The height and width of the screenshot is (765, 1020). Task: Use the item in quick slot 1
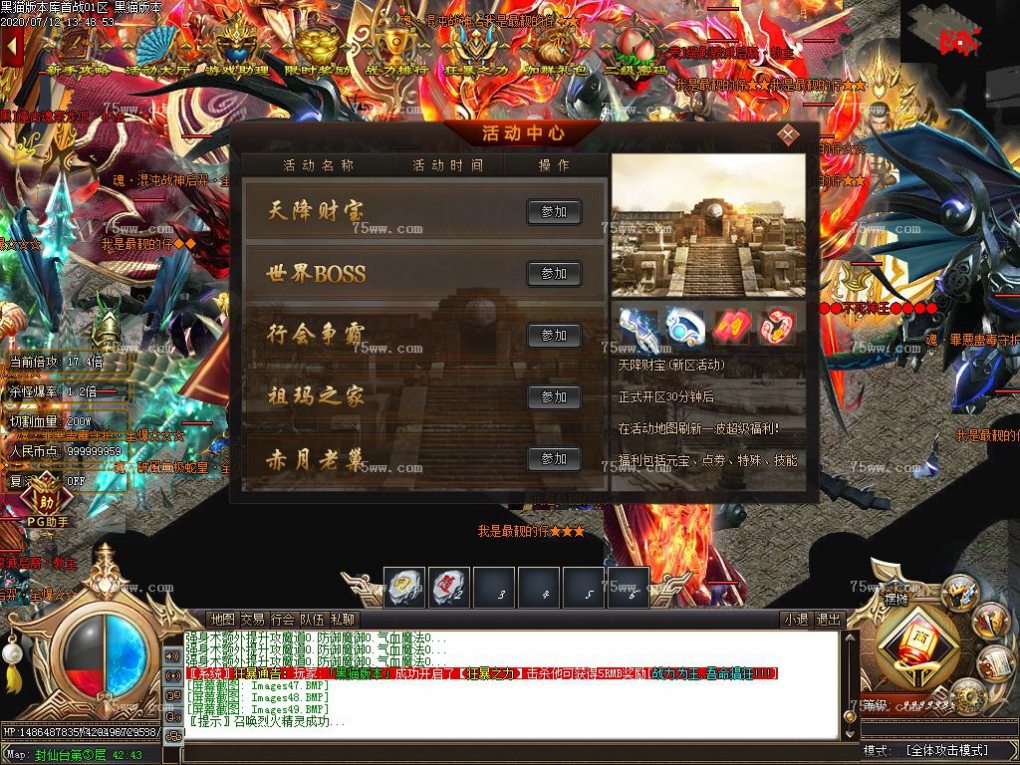(x=404, y=587)
